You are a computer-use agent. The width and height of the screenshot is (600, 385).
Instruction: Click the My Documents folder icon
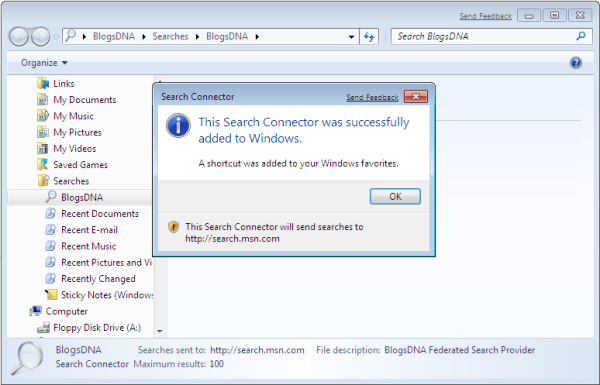pos(42,100)
